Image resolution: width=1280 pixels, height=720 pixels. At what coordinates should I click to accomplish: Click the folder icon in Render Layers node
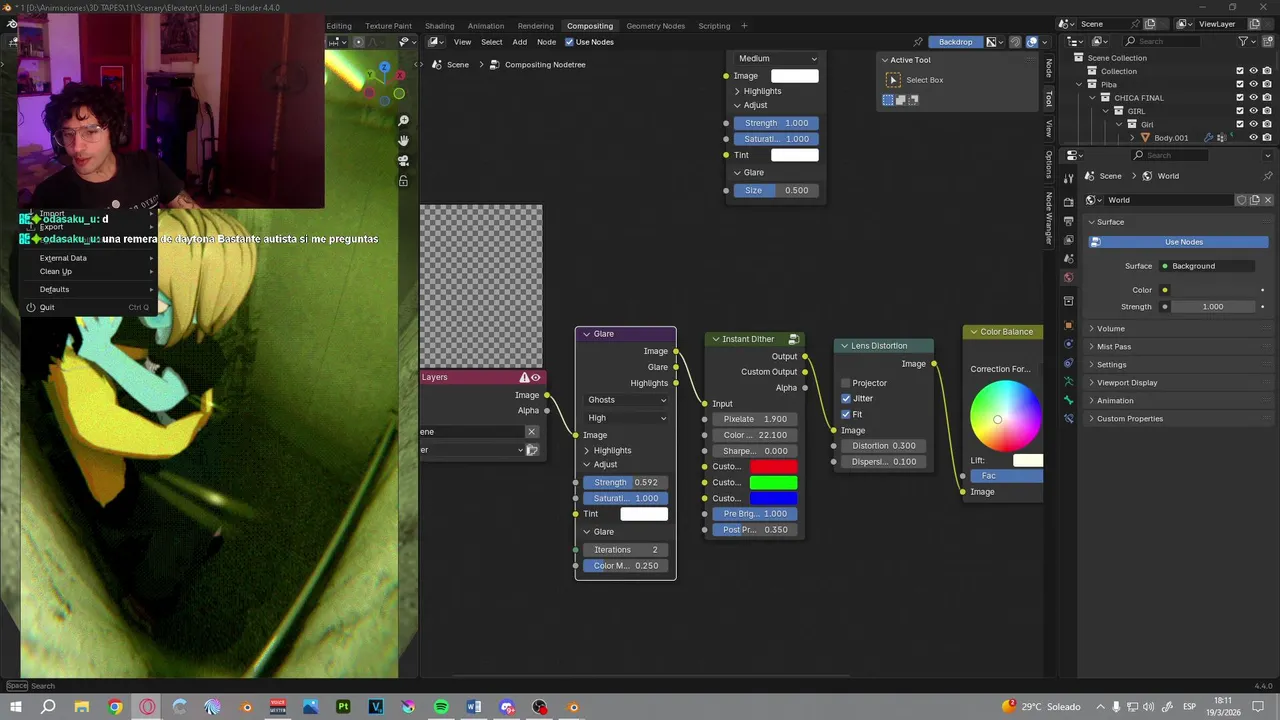point(532,450)
